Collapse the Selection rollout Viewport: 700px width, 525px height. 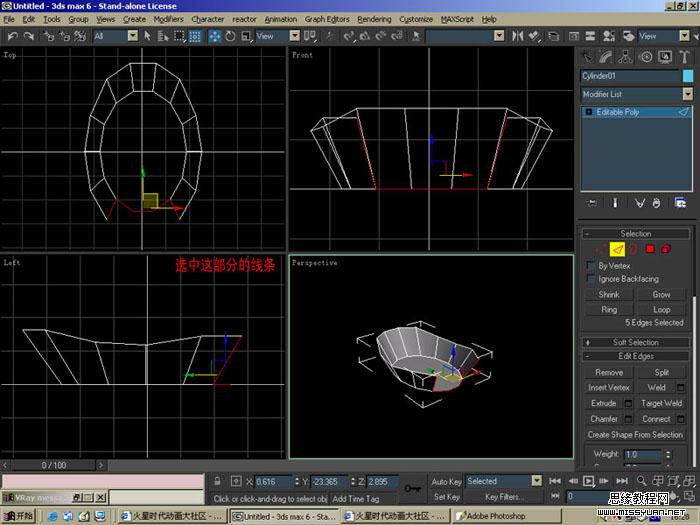tap(636, 233)
